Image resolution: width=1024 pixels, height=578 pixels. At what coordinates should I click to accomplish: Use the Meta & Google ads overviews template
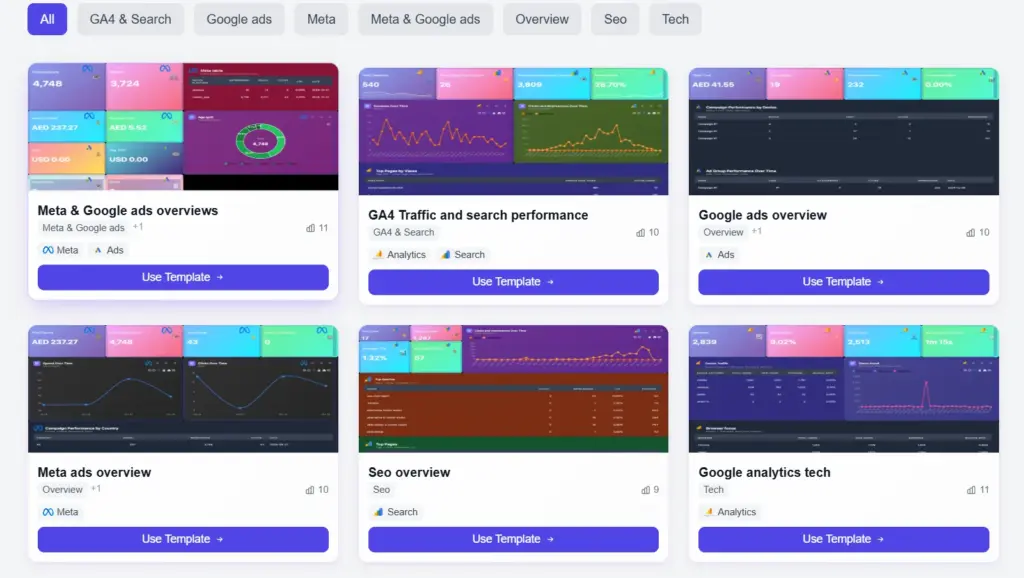click(183, 277)
